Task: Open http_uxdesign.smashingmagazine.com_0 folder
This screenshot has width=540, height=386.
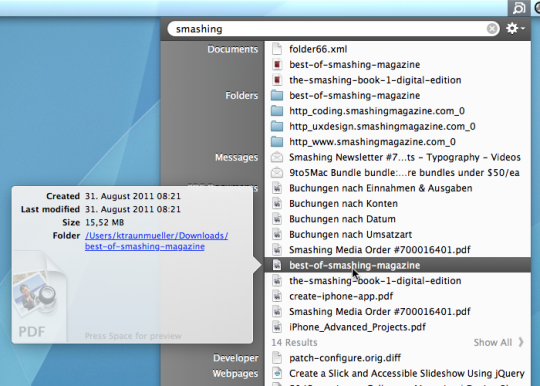Action: click(x=382, y=126)
